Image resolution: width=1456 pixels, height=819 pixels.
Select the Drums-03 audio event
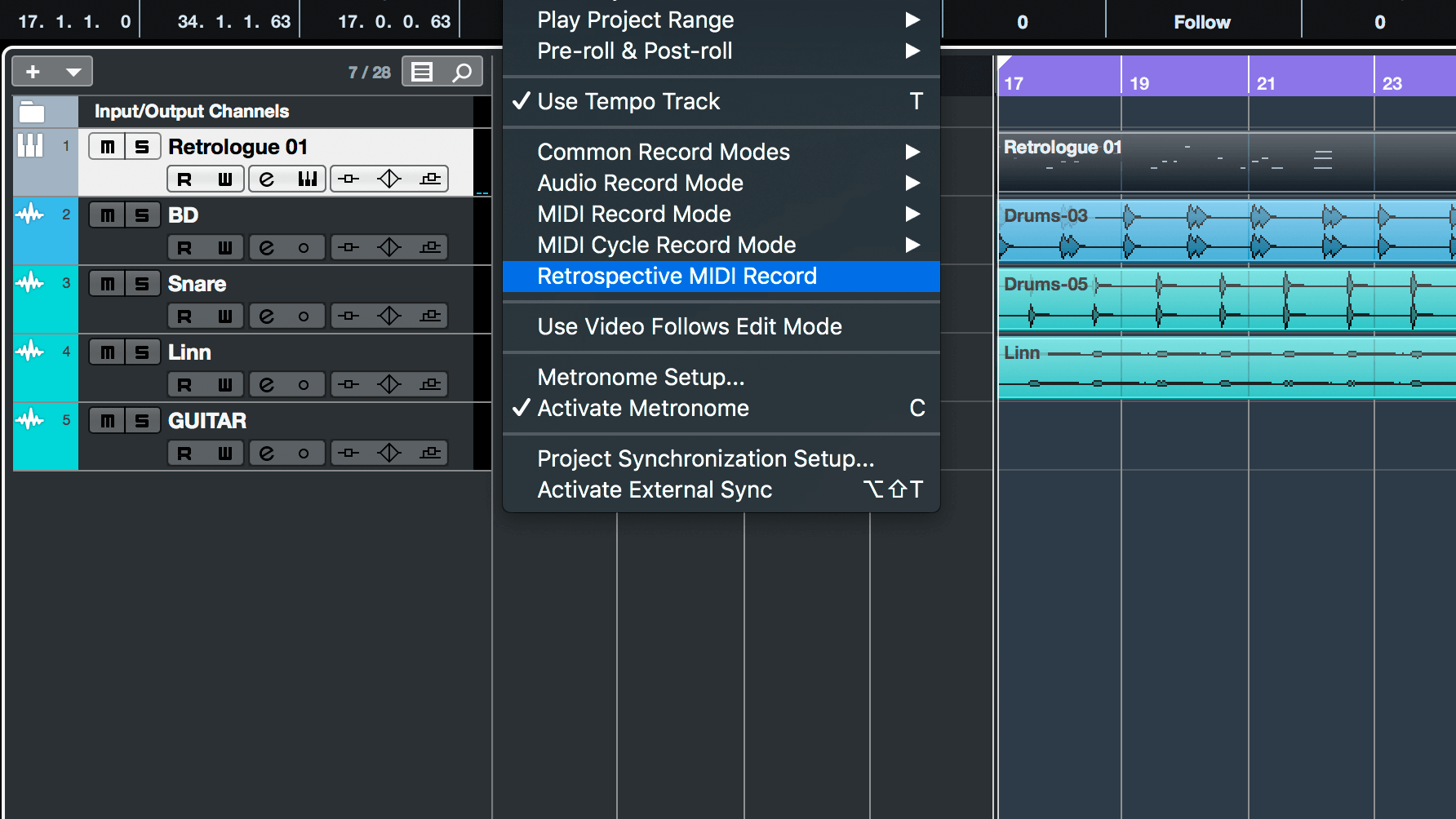point(1227,230)
